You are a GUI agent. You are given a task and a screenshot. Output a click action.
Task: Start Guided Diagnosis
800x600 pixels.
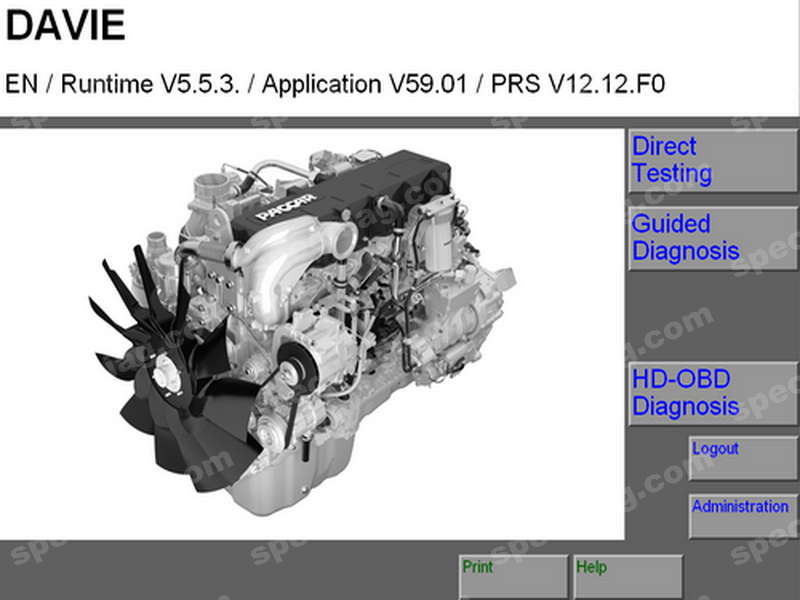click(712, 238)
